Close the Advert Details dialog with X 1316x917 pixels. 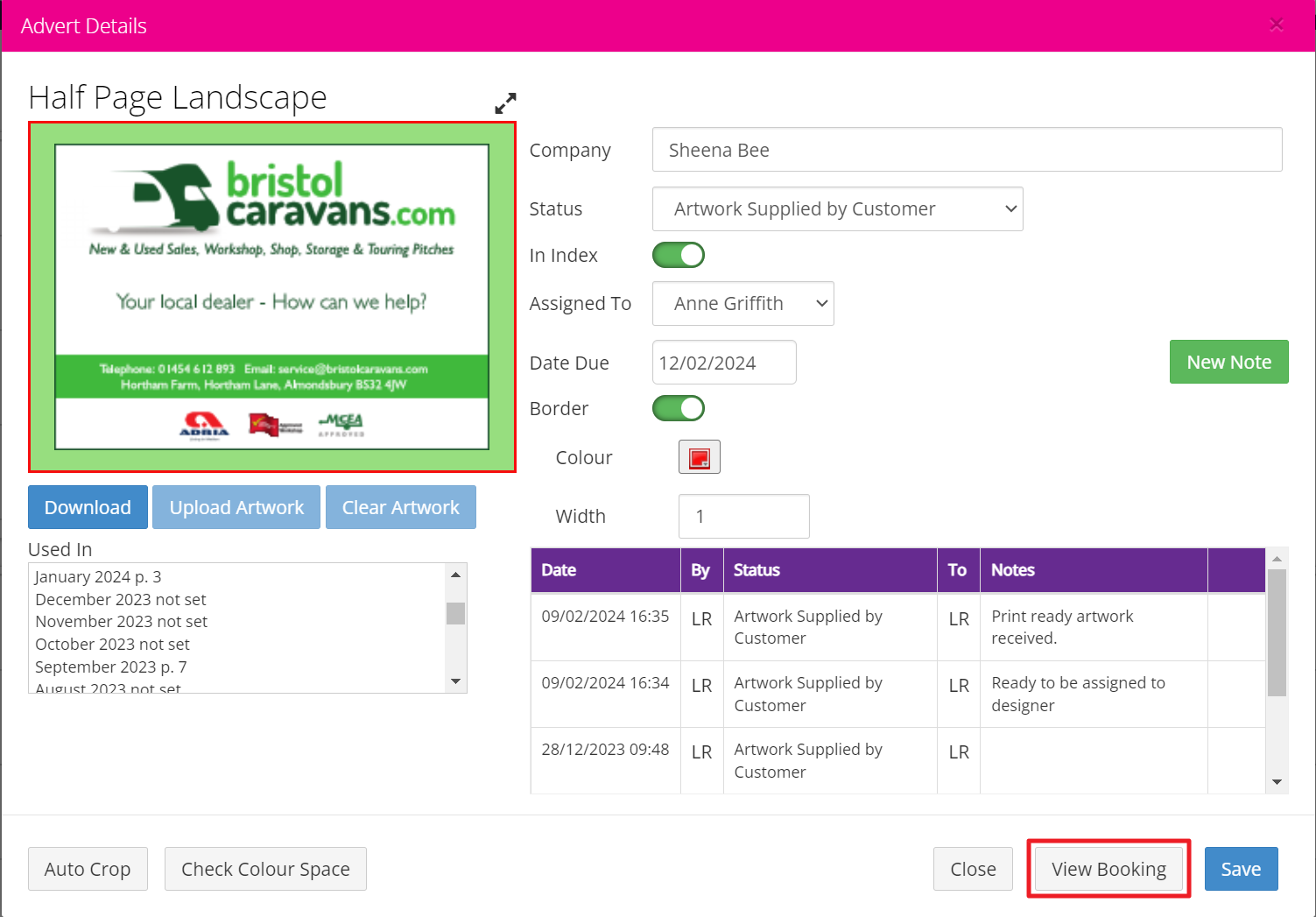tap(1276, 25)
